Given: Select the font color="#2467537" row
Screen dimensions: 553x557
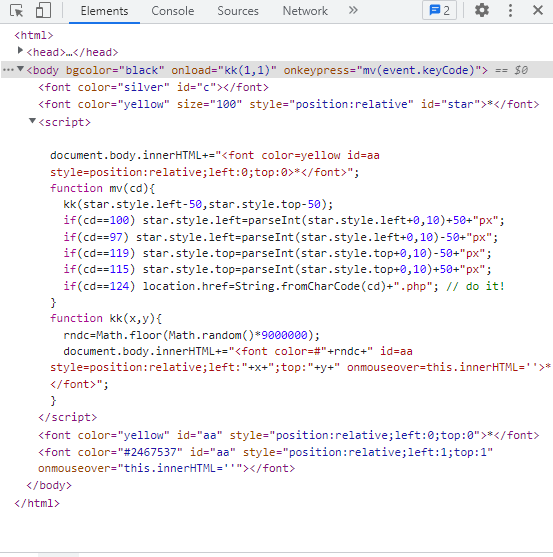Looking at the screenshot, I should coord(265,460).
